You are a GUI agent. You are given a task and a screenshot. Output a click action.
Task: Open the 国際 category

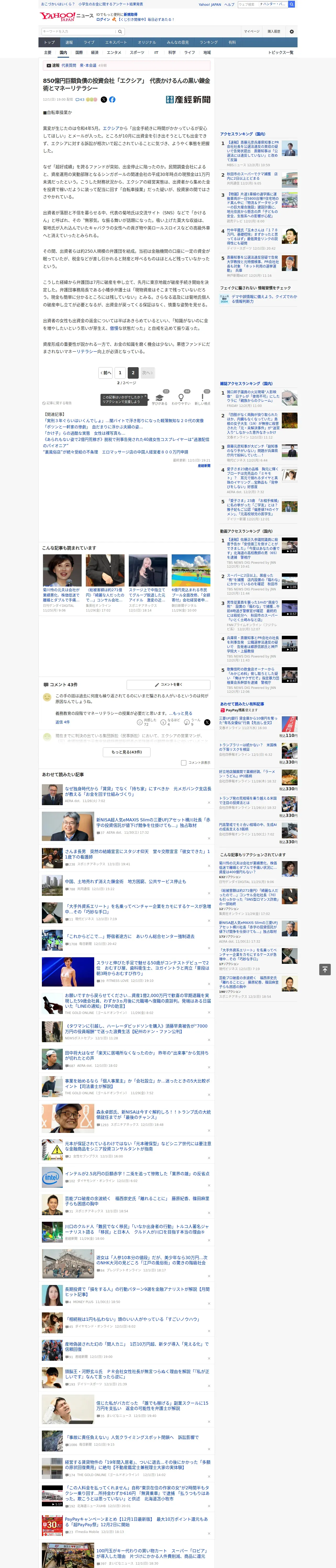tap(79, 52)
